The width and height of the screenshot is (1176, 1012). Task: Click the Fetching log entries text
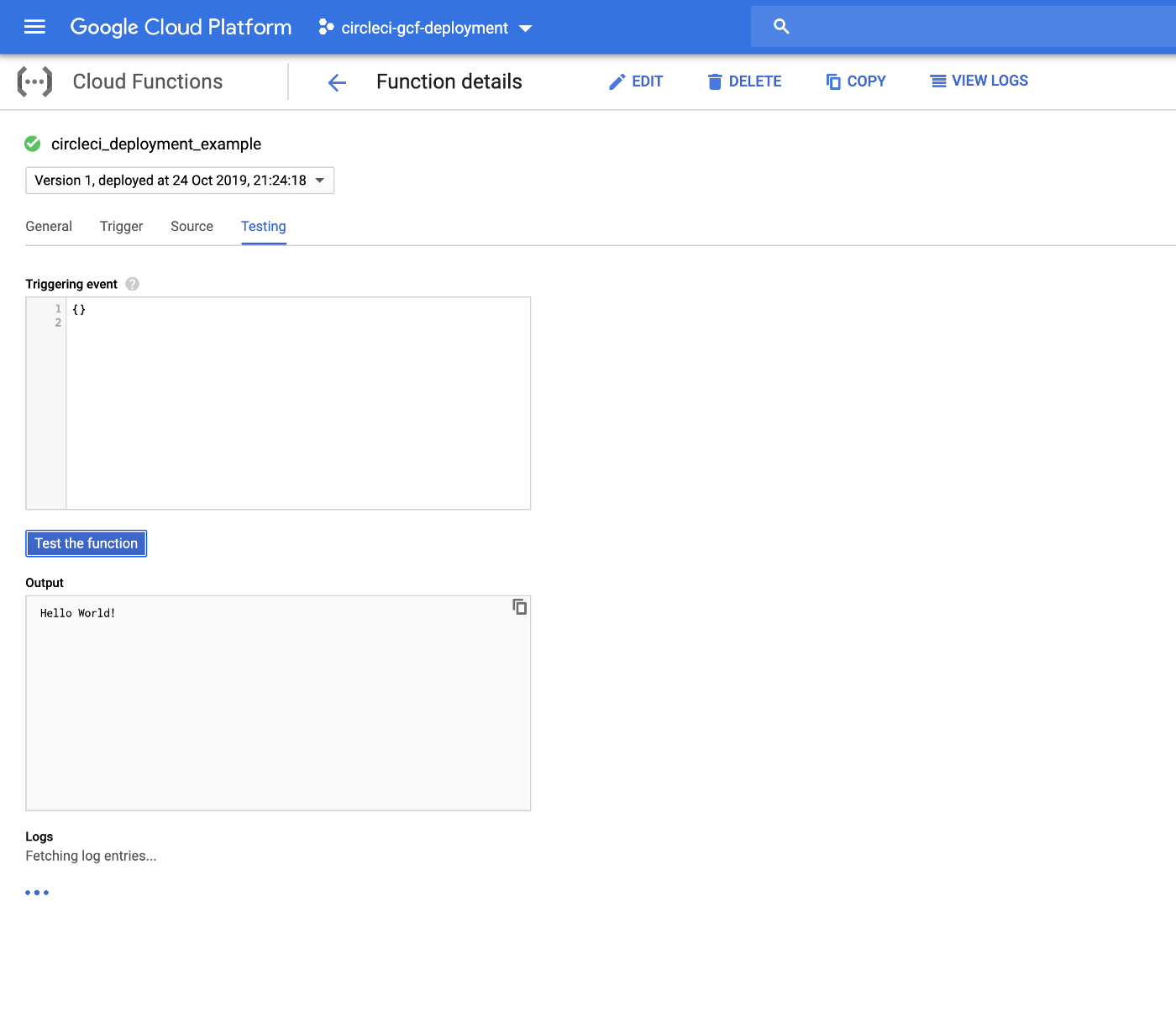tap(92, 856)
